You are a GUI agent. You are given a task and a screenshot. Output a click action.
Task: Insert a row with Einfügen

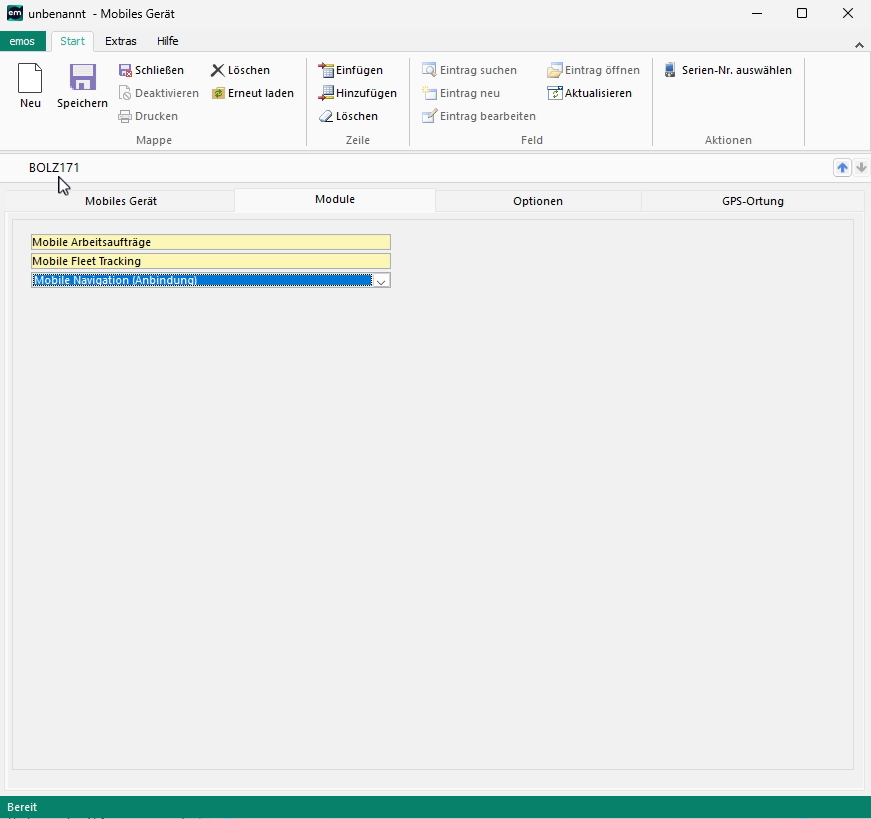point(350,70)
